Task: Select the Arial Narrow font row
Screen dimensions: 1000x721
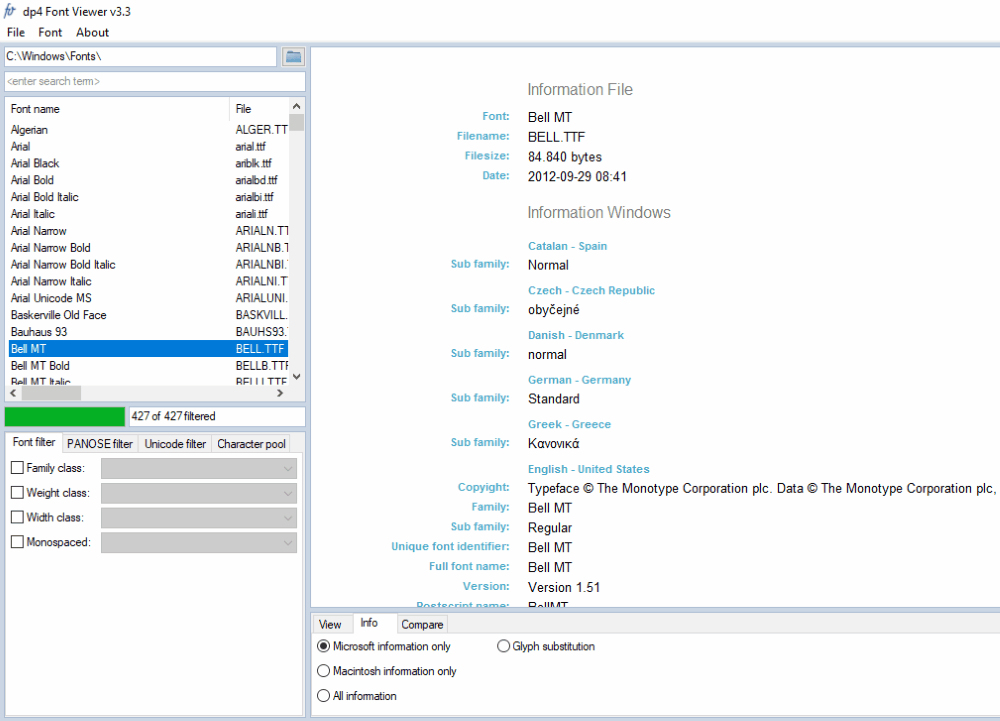Action: point(148,231)
